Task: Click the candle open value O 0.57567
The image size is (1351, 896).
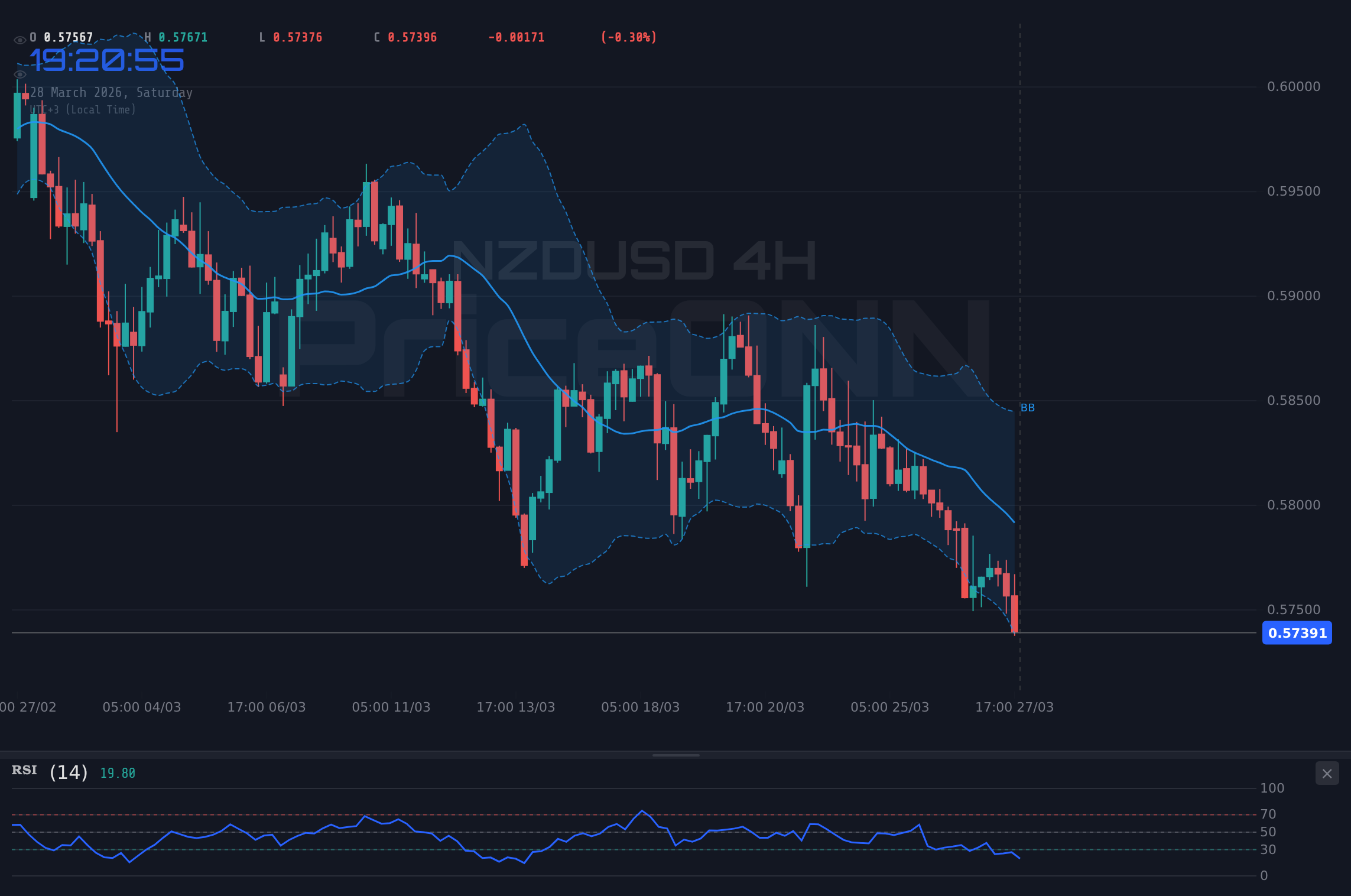Action: pyautogui.click(x=61, y=37)
